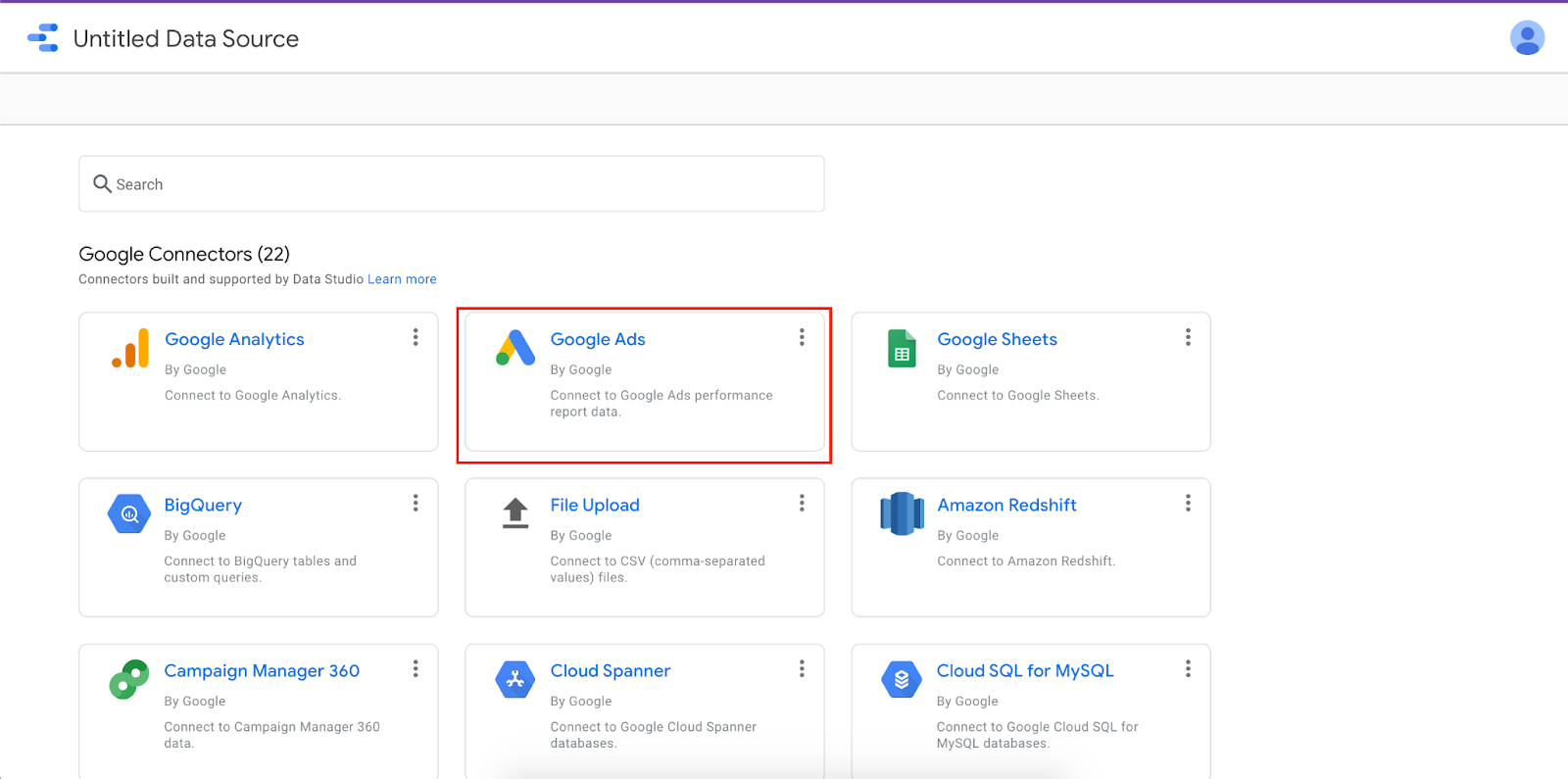Viewport: 1568px width, 779px height.
Task: Select the Google Ads connector title
Action: point(598,339)
